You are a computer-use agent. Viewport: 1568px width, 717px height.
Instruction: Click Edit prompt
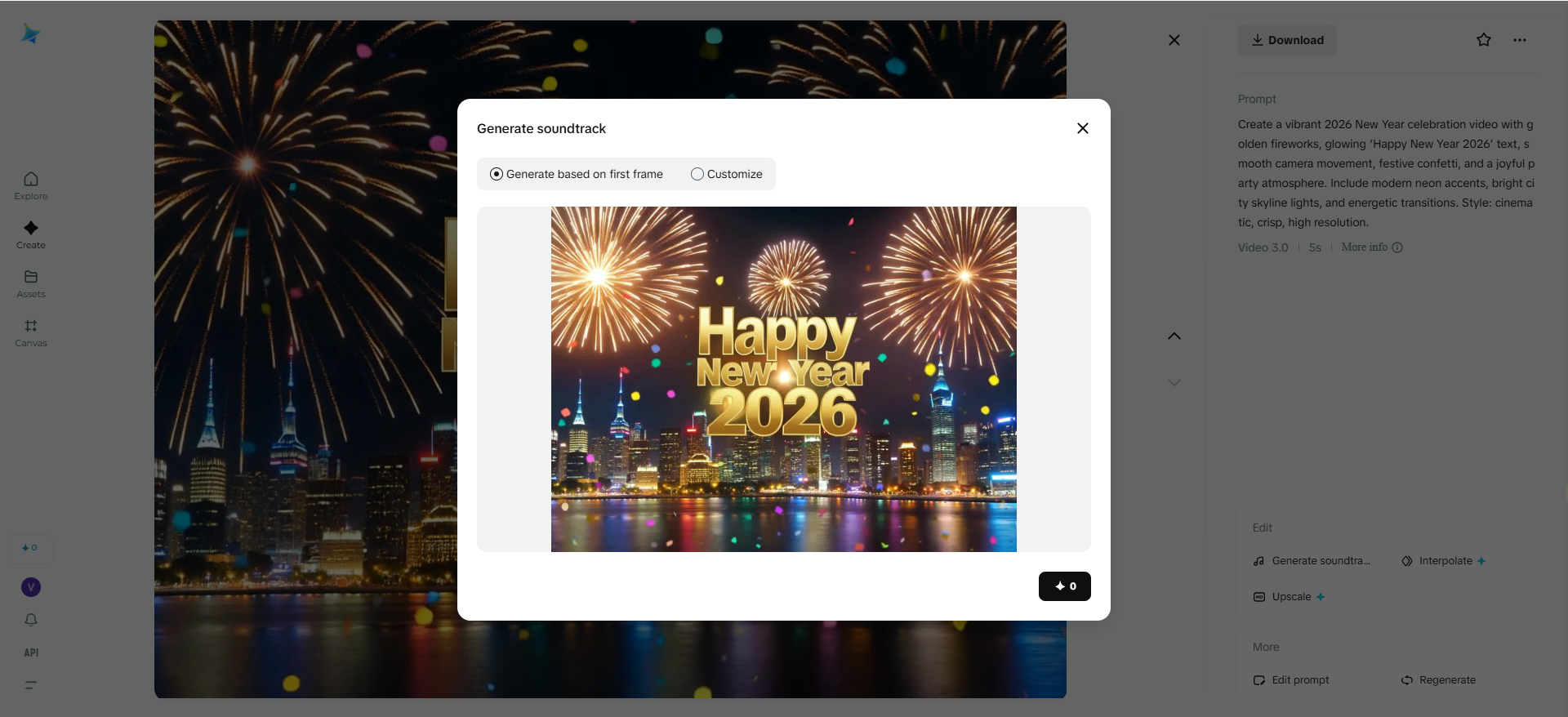(1291, 680)
